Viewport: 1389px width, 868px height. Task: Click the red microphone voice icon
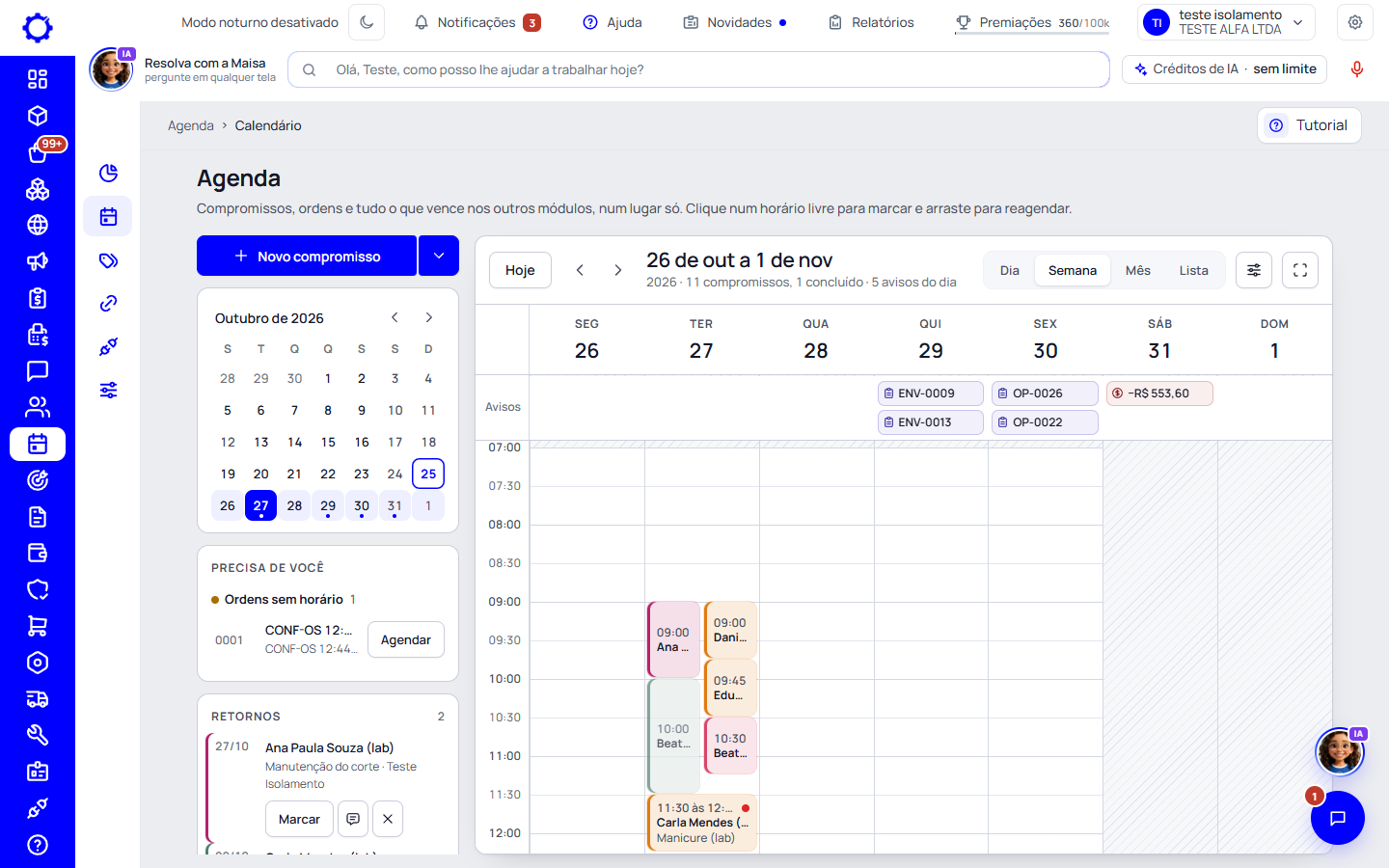click(1356, 69)
